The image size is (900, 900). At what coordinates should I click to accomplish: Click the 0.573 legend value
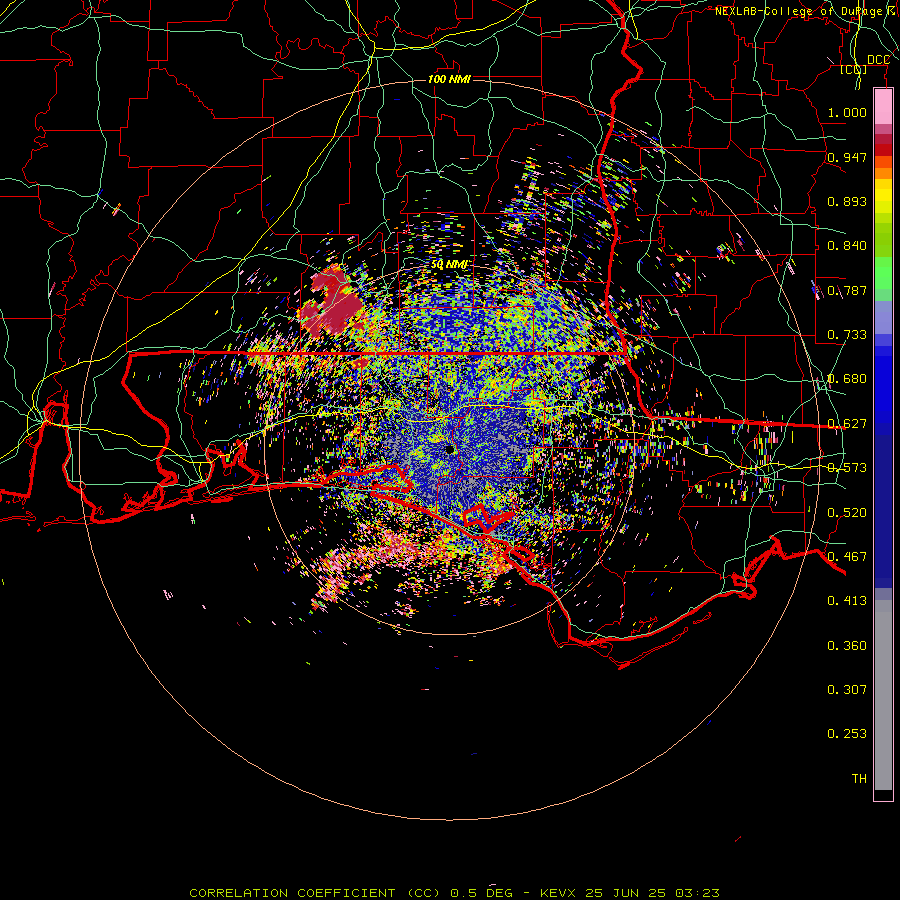pos(847,468)
